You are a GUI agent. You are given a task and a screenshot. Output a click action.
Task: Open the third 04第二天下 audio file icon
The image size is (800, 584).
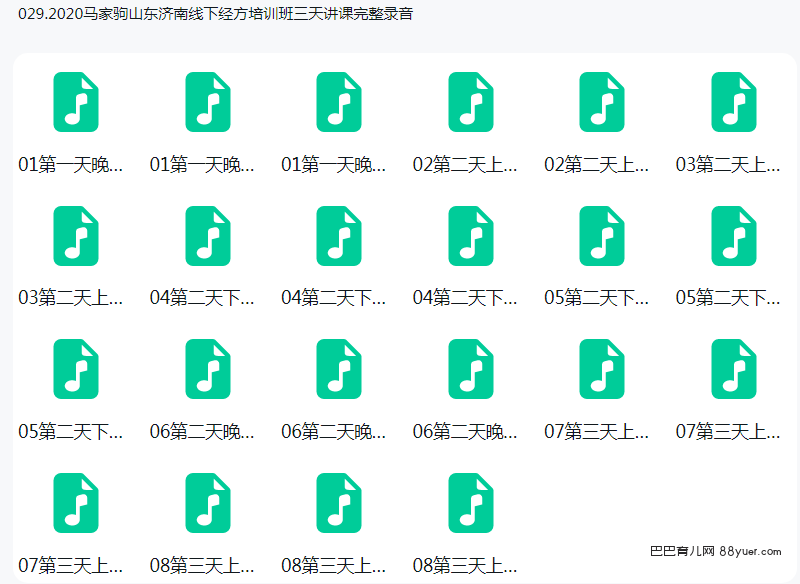[x=471, y=236]
